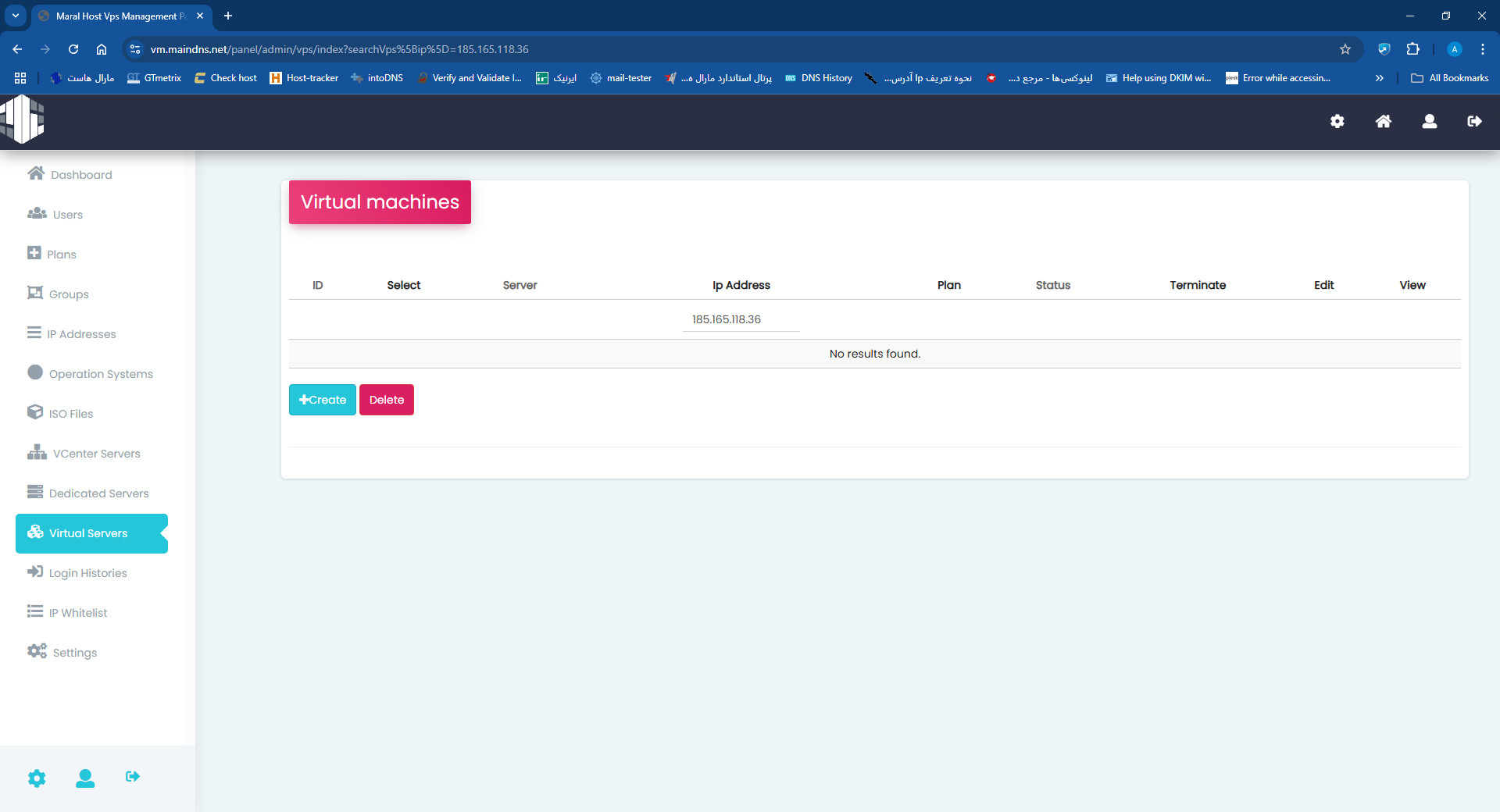Open Dashboard in the sidebar
Viewport: 1500px width, 812px height.
(x=80, y=175)
